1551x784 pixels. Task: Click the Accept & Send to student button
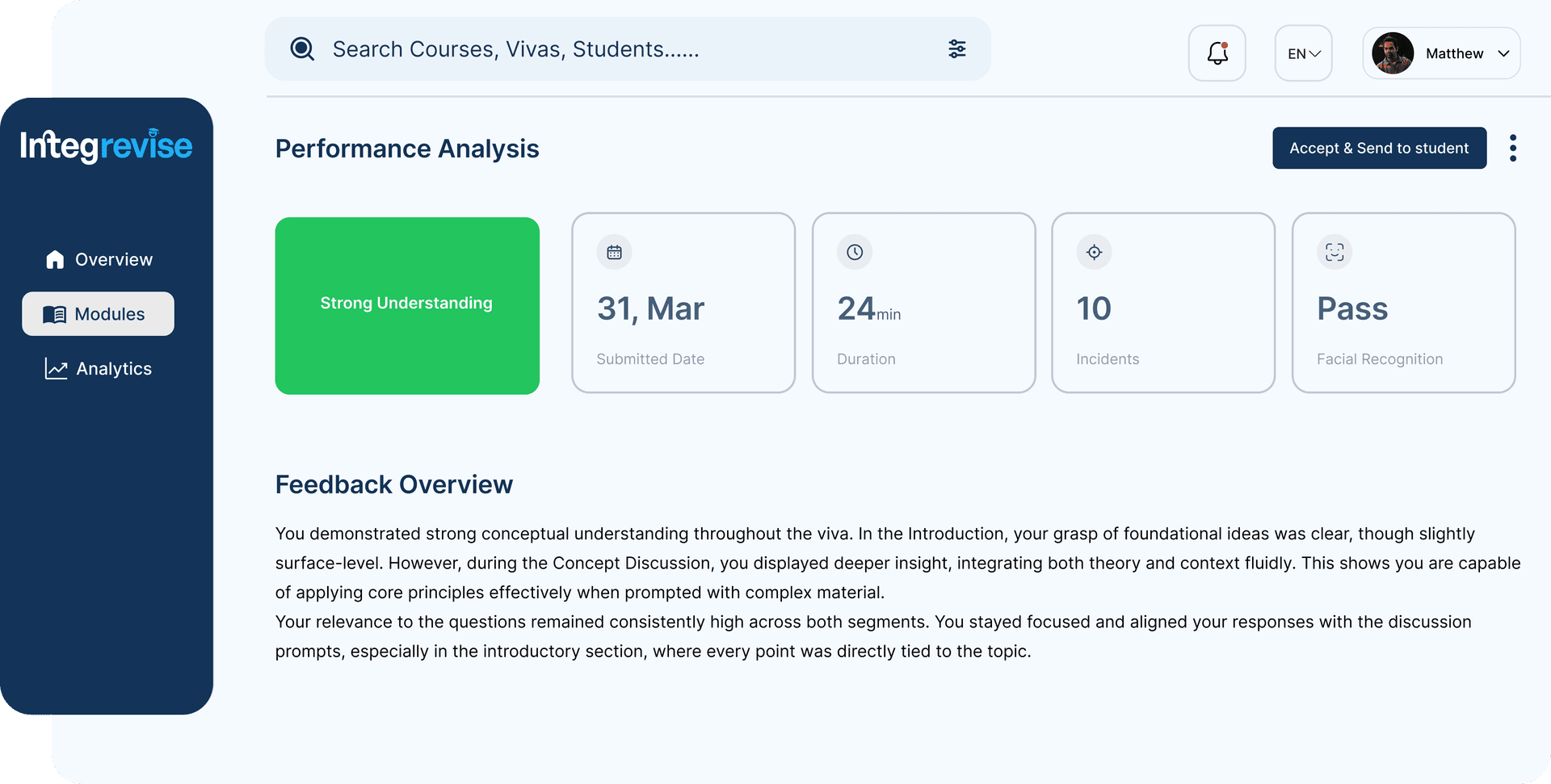(1379, 148)
